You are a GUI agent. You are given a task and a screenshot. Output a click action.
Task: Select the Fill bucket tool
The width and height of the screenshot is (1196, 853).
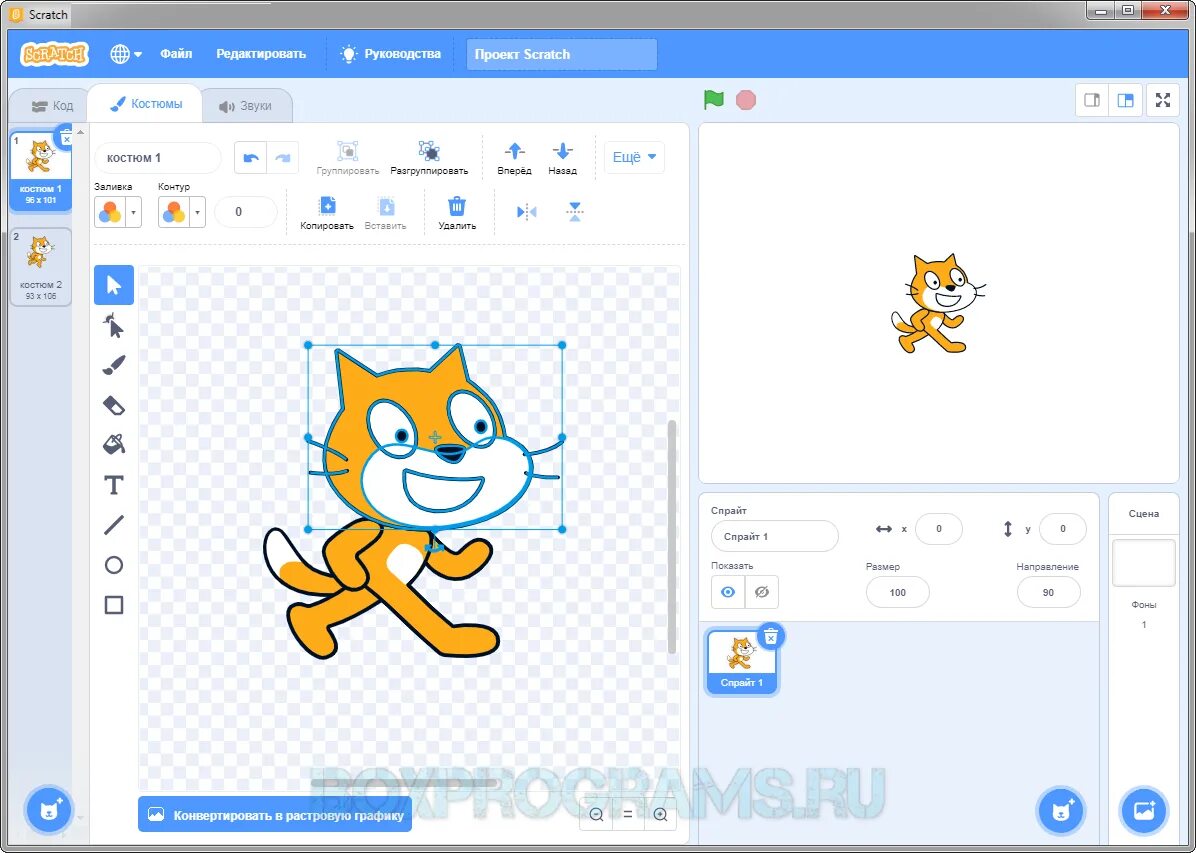click(x=114, y=445)
